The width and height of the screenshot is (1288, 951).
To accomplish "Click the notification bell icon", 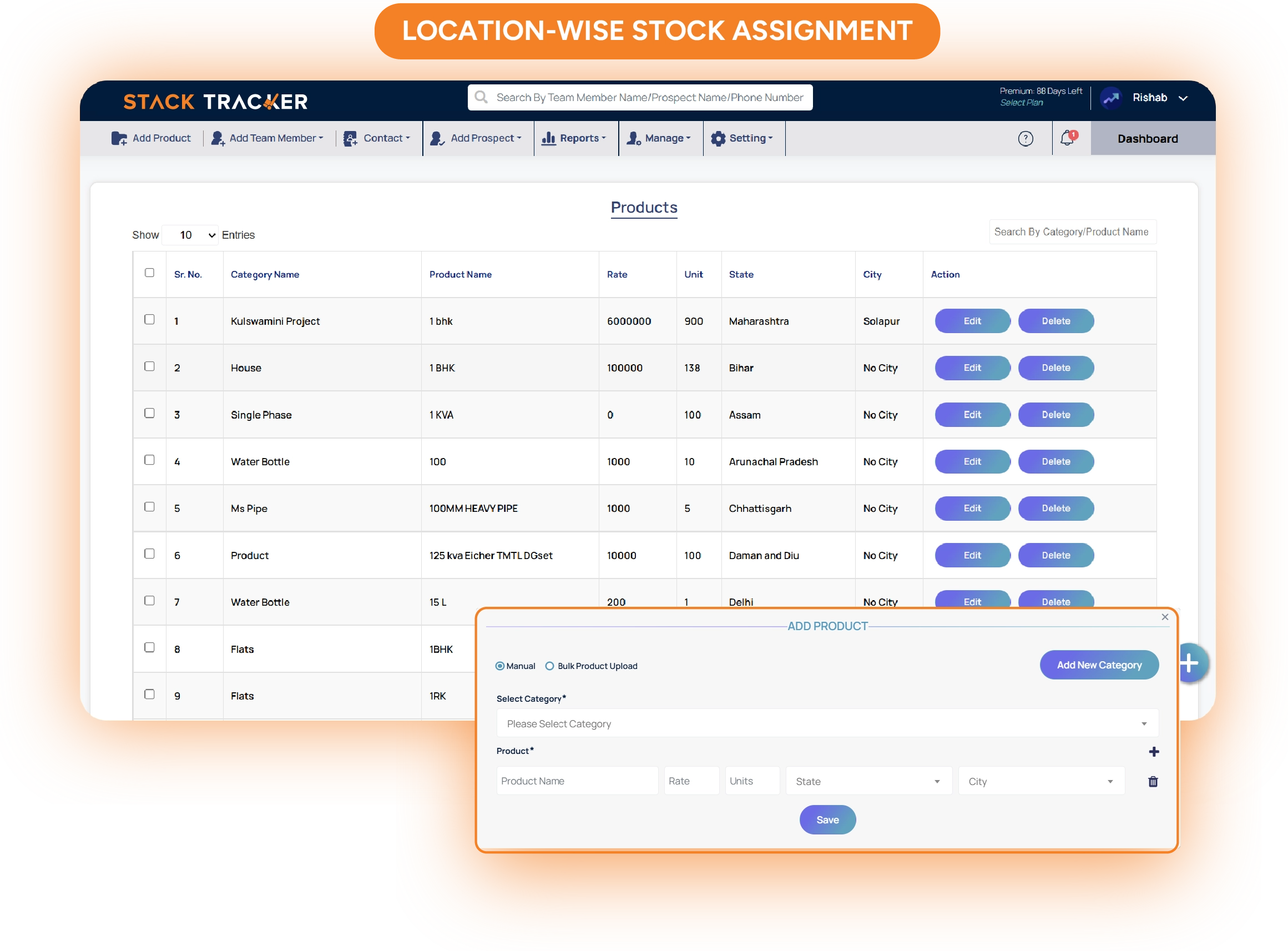I will tap(1067, 138).
